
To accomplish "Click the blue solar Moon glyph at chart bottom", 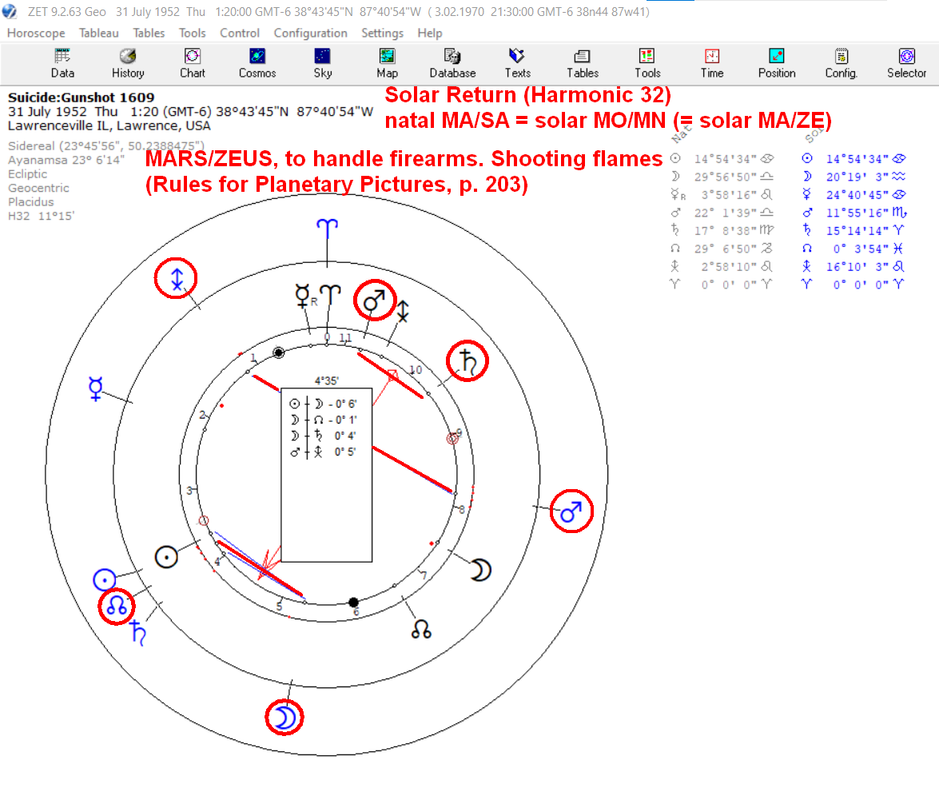I will [284, 717].
